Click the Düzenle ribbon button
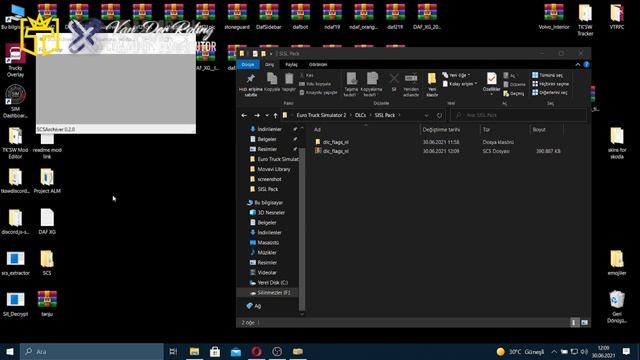Viewport: 640px width, 360px height. [514, 84]
